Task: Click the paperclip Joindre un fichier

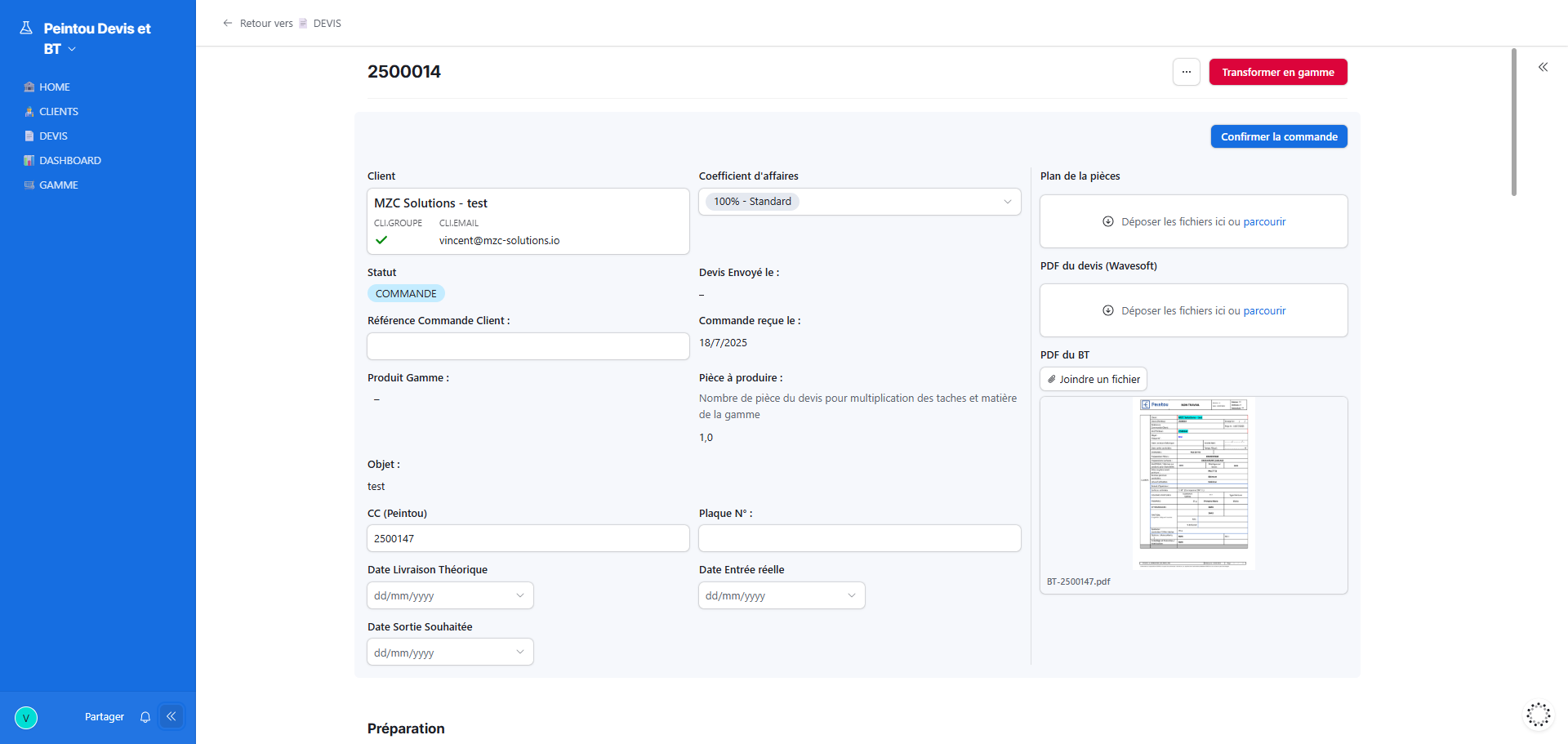Action: click(x=1094, y=379)
